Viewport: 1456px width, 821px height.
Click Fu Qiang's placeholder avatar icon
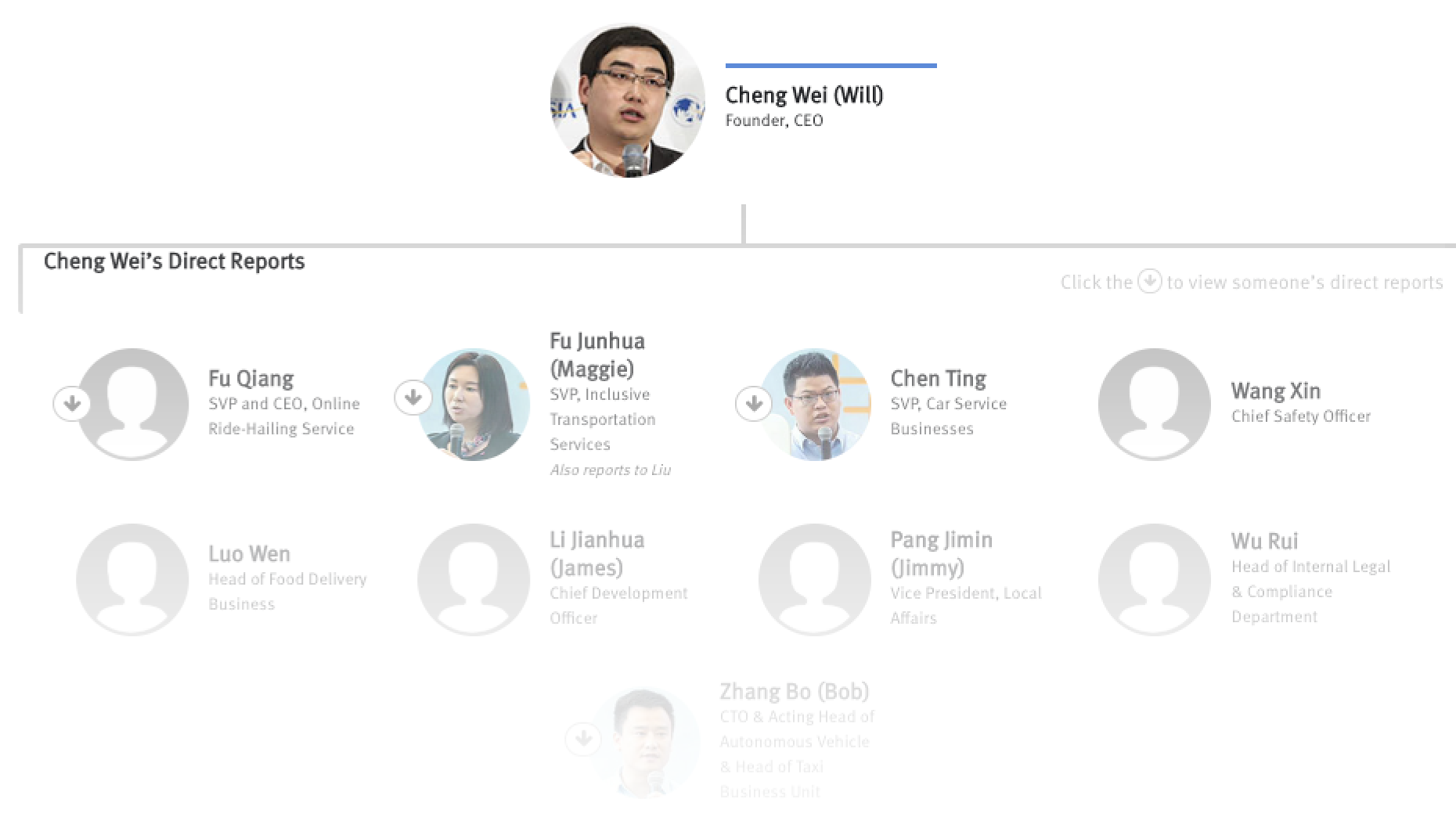tap(135, 405)
